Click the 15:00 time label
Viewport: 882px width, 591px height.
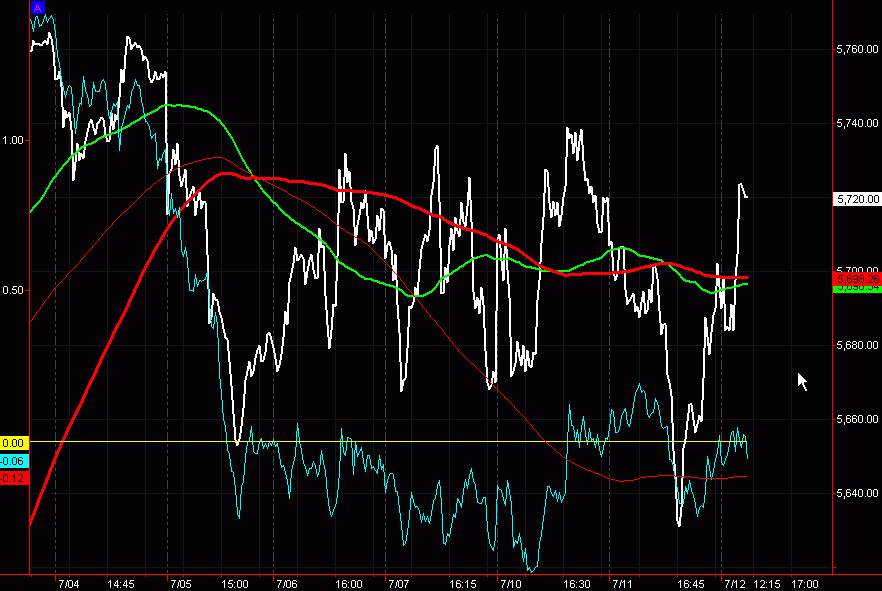click(235, 584)
